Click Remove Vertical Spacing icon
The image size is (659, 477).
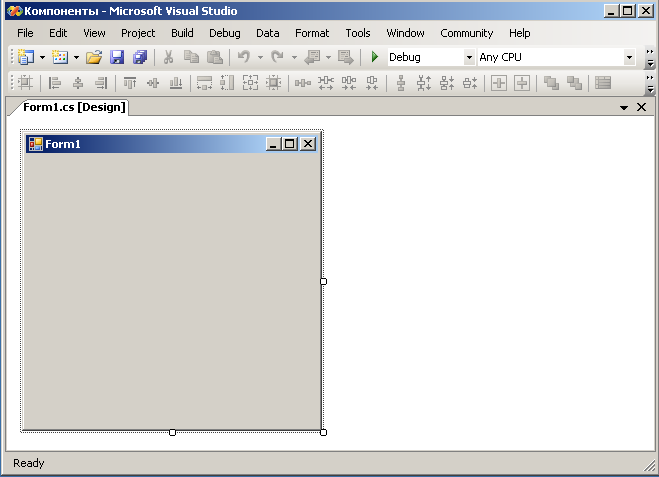pos(470,83)
